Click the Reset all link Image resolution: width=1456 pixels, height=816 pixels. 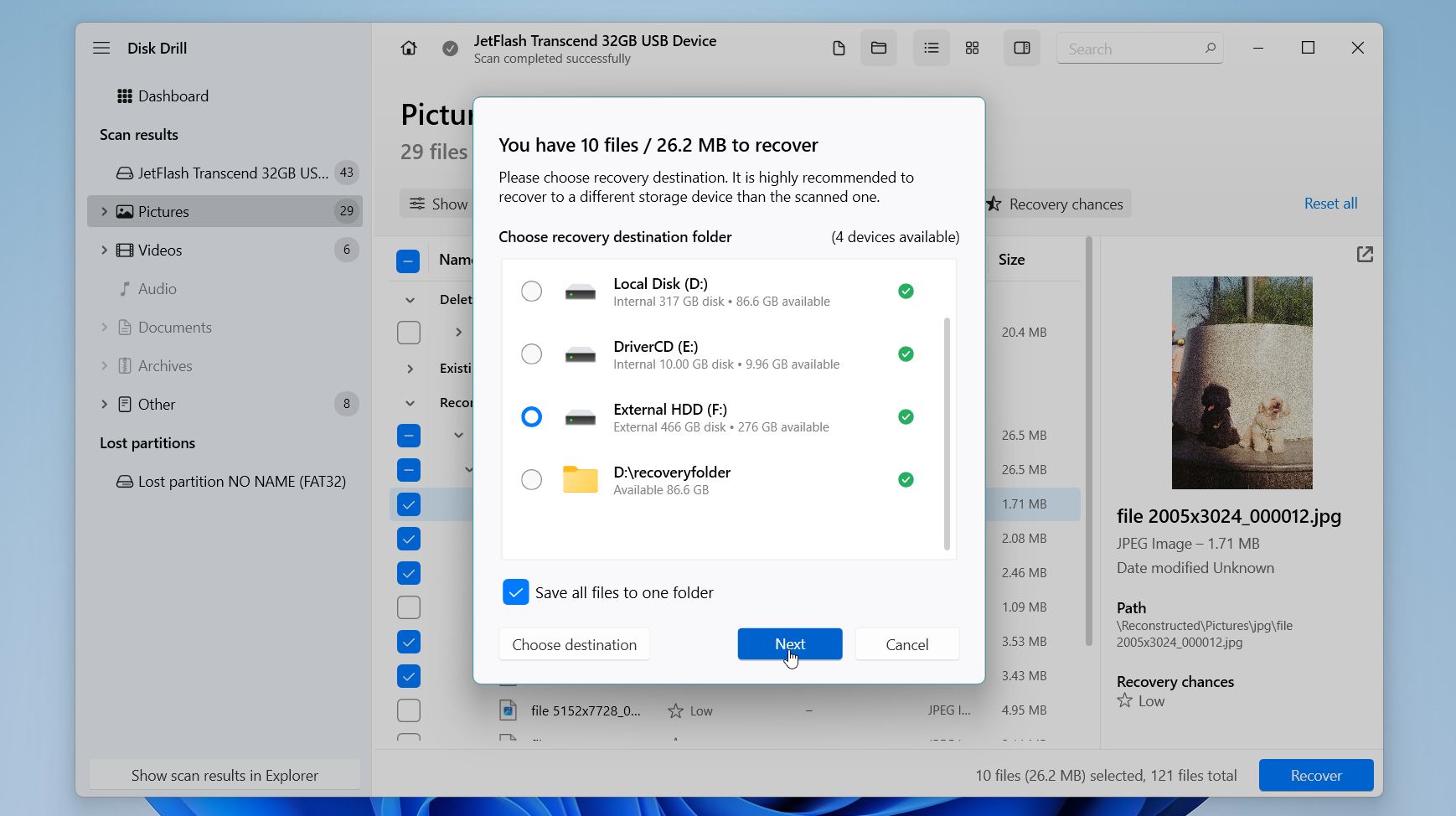[1330, 204]
